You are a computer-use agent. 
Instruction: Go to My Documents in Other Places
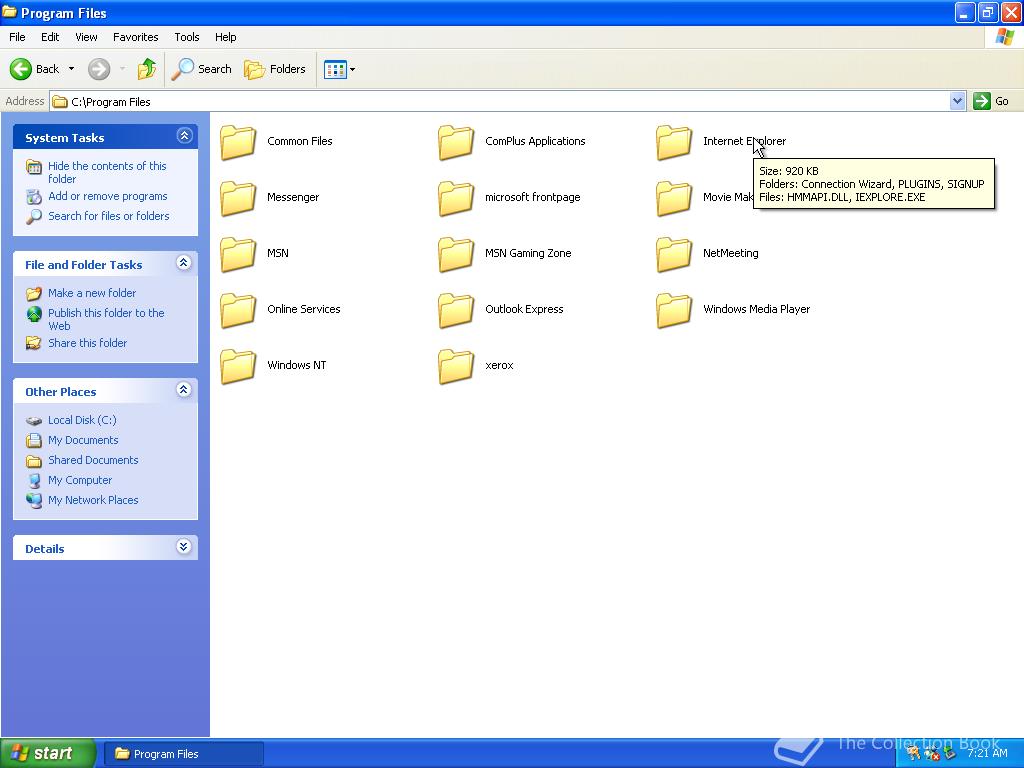click(83, 440)
